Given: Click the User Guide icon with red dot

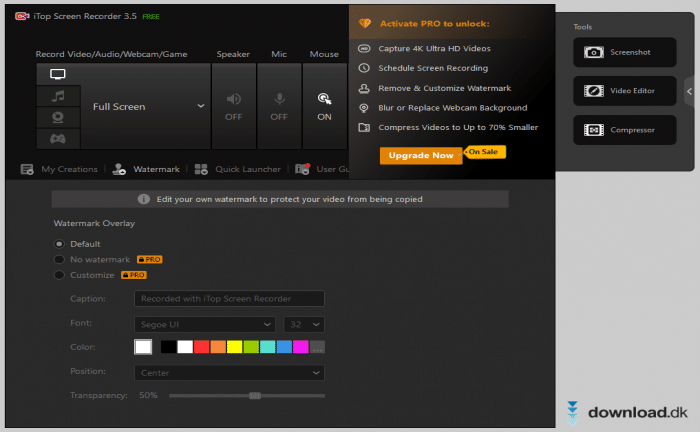Looking at the screenshot, I should pos(302,169).
